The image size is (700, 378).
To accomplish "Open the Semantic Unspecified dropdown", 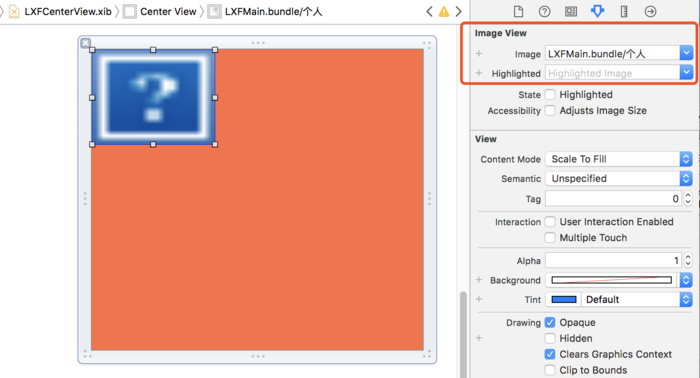I will pos(619,179).
